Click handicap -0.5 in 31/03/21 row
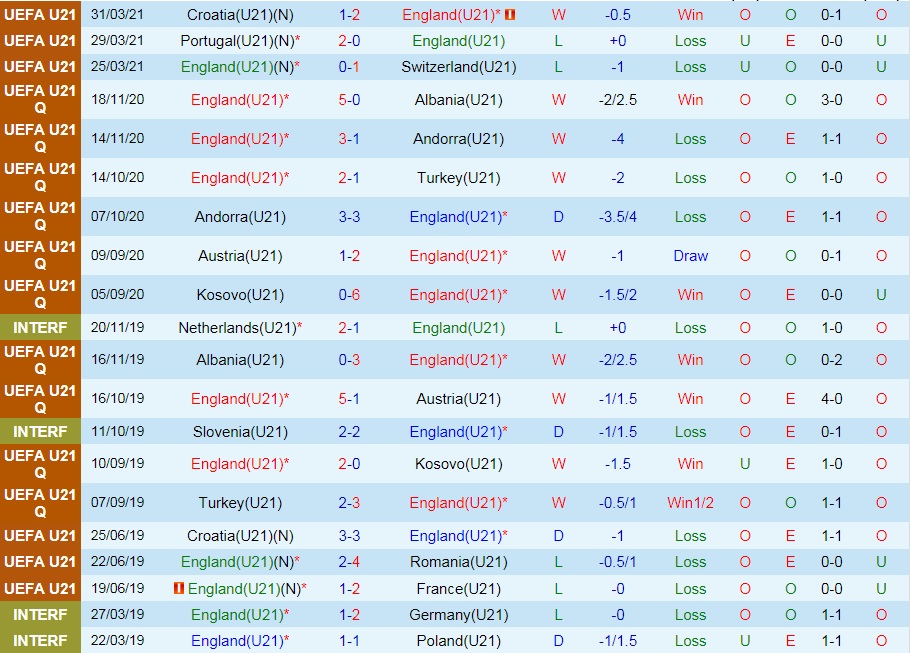 pyautogui.click(x=618, y=15)
